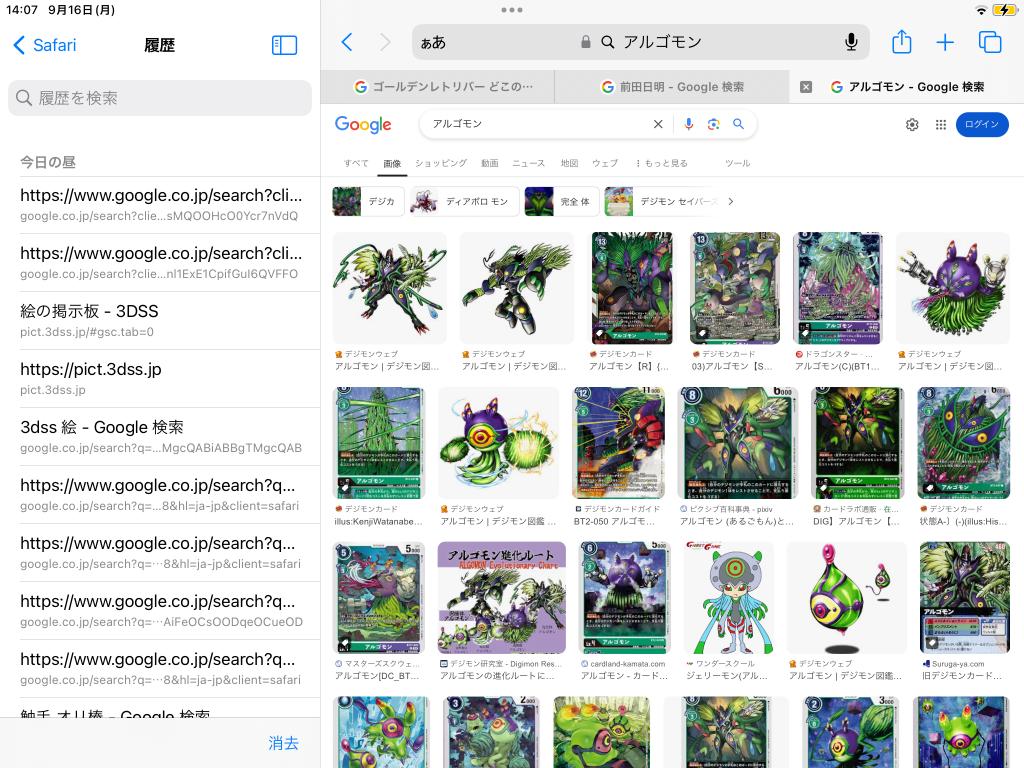Open a new tab with plus icon
The width and height of the screenshot is (1024, 768).
click(945, 42)
